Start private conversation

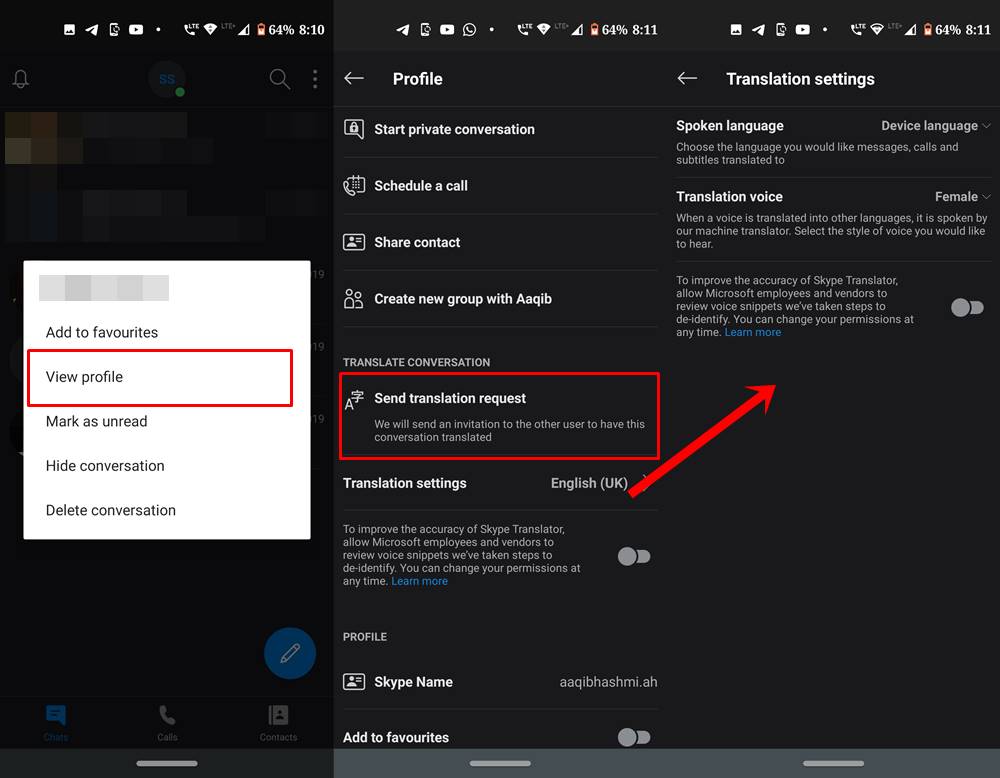point(500,129)
